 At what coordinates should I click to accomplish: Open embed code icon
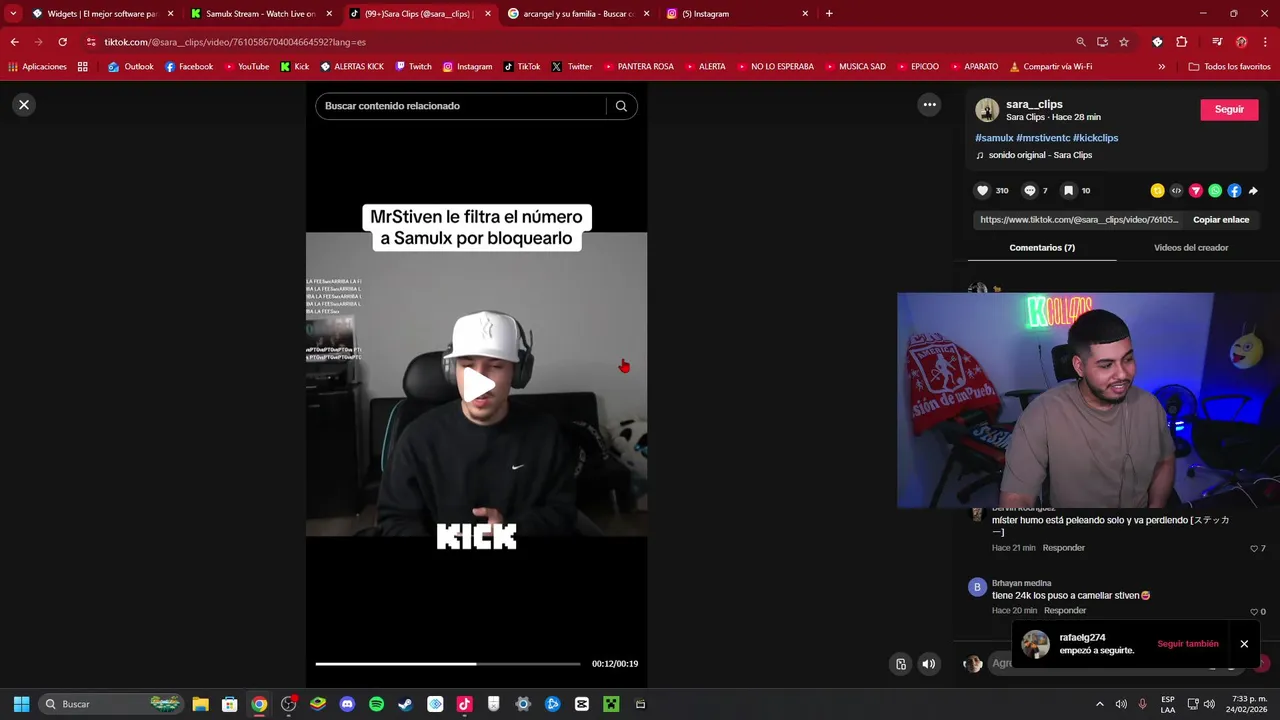pyautogui.click(x=1176, y=190)
